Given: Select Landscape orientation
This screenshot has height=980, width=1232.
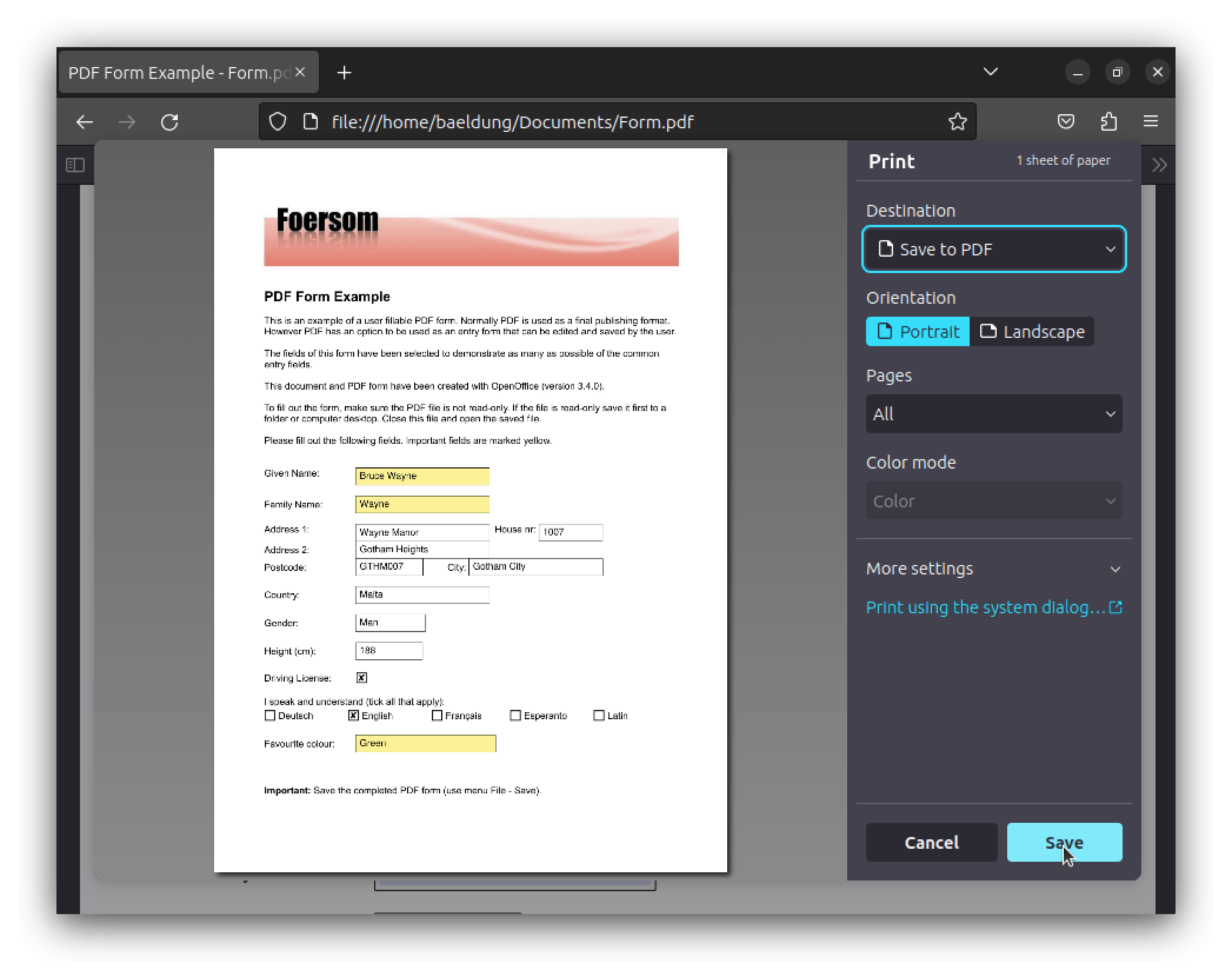Looking at the screenshot, I should click(x=1032, y=331).
